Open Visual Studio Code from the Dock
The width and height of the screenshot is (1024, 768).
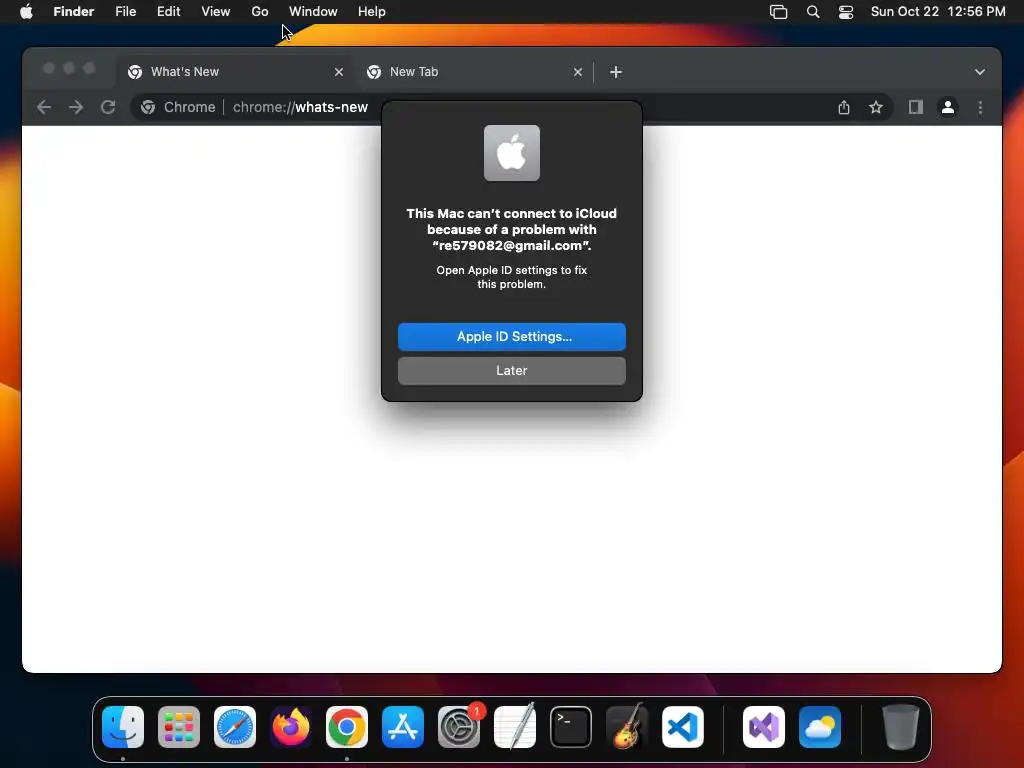[682, 727]
